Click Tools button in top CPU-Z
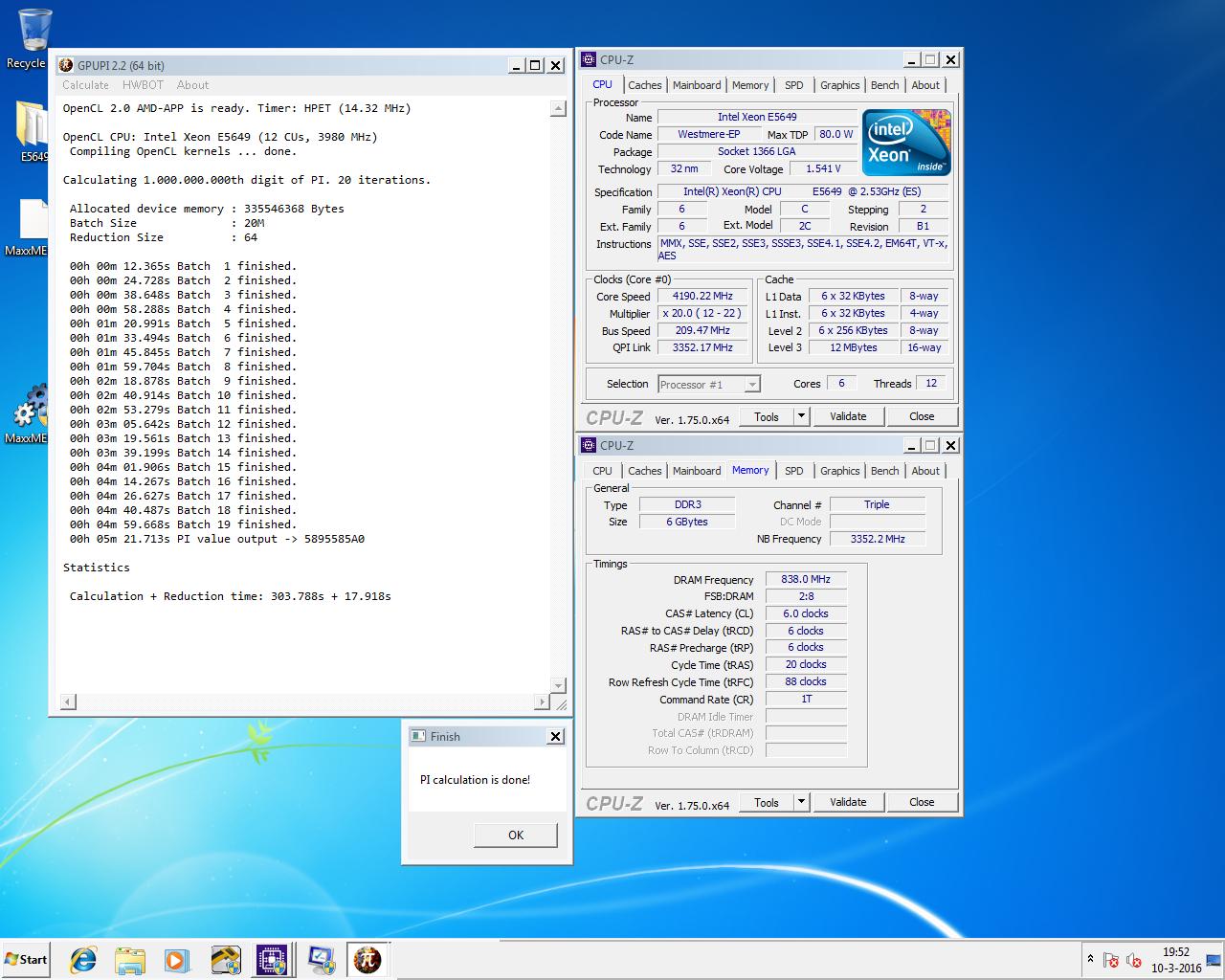Image resolution: width=1225 pixels, height=980 pixels. (767, 416)
